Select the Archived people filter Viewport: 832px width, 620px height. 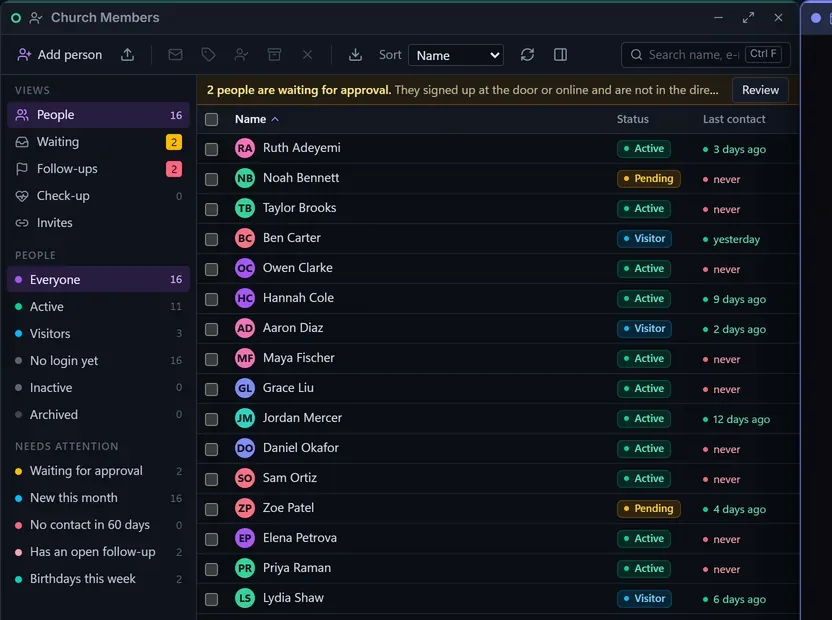pos(99,415)
